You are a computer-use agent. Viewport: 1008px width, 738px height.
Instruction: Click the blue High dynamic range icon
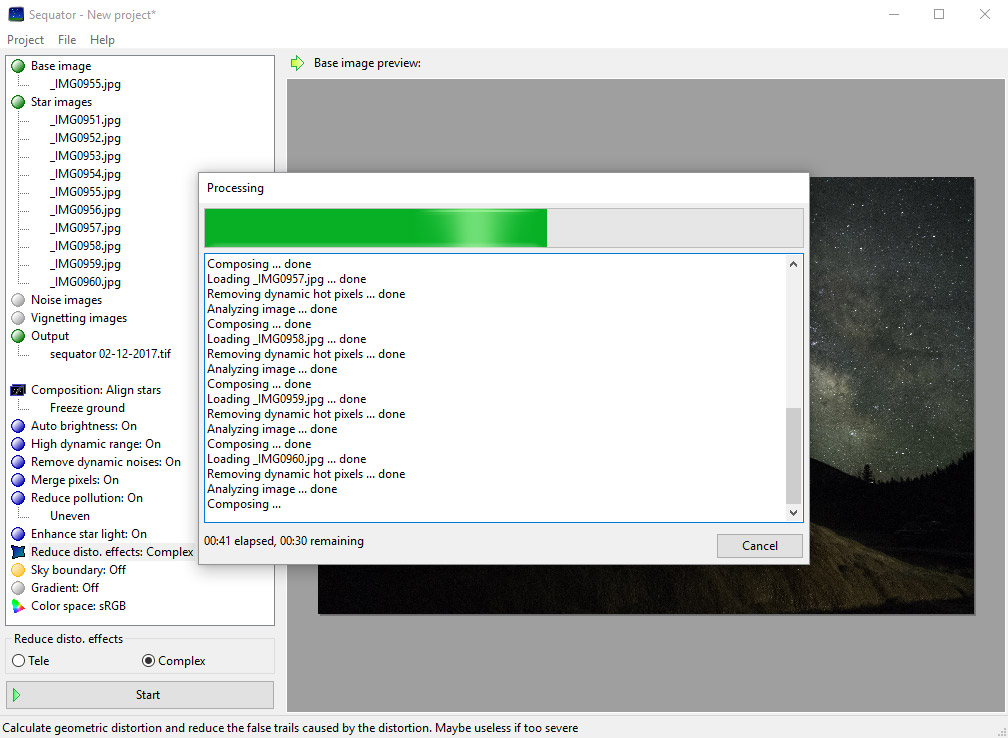(x=18, y=444)
